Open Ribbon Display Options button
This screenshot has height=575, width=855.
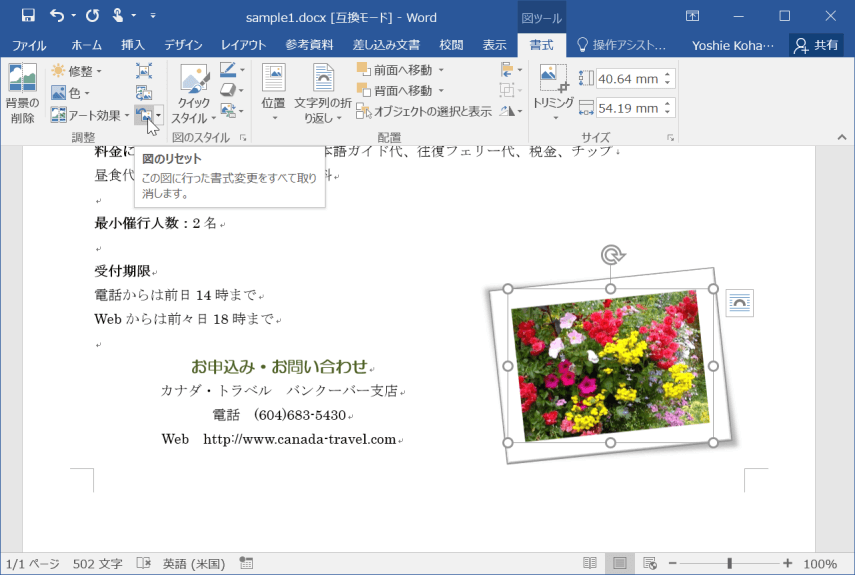(x=693, y=16)
